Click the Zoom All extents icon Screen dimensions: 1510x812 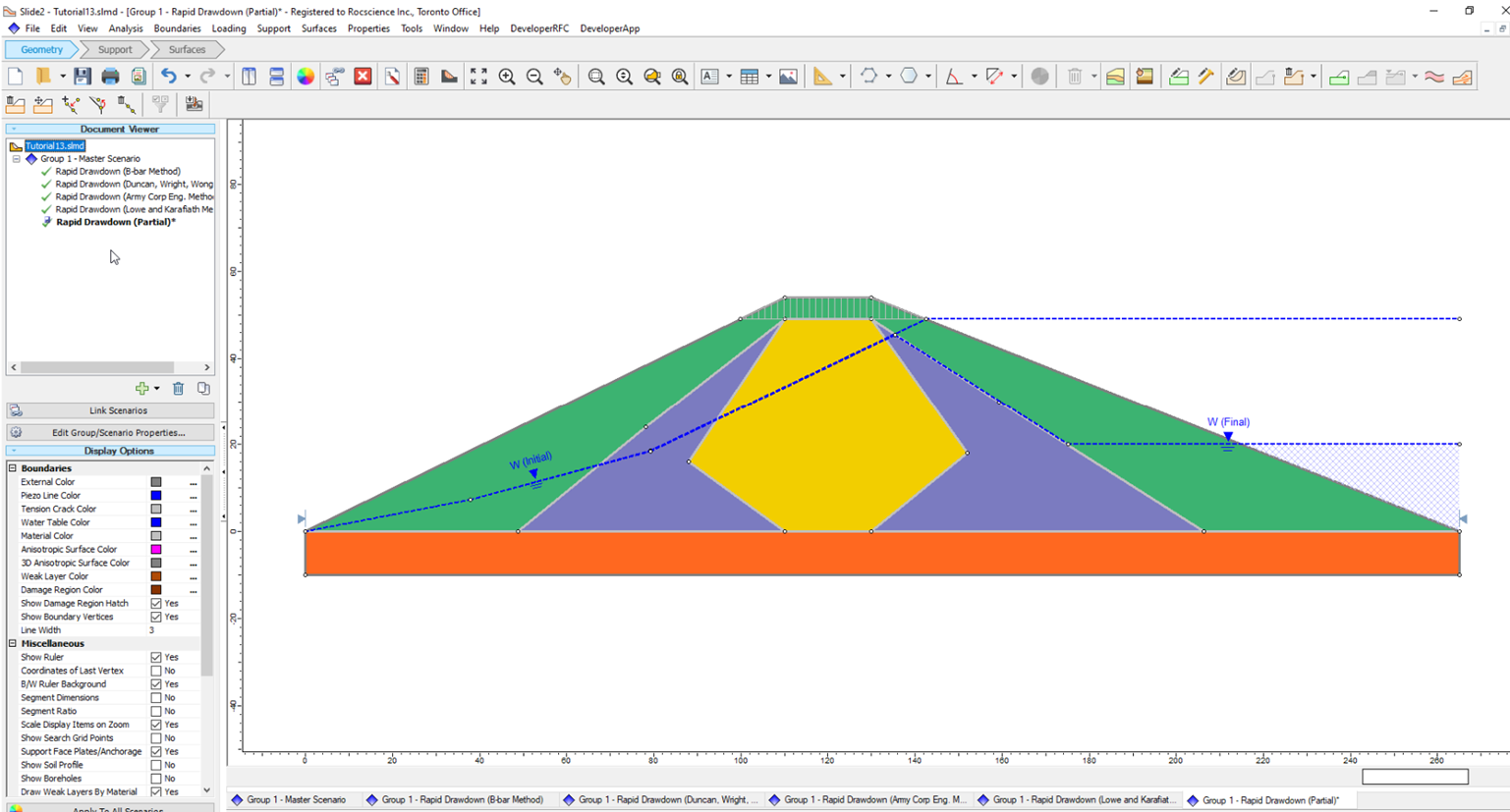tap(478, 76)
